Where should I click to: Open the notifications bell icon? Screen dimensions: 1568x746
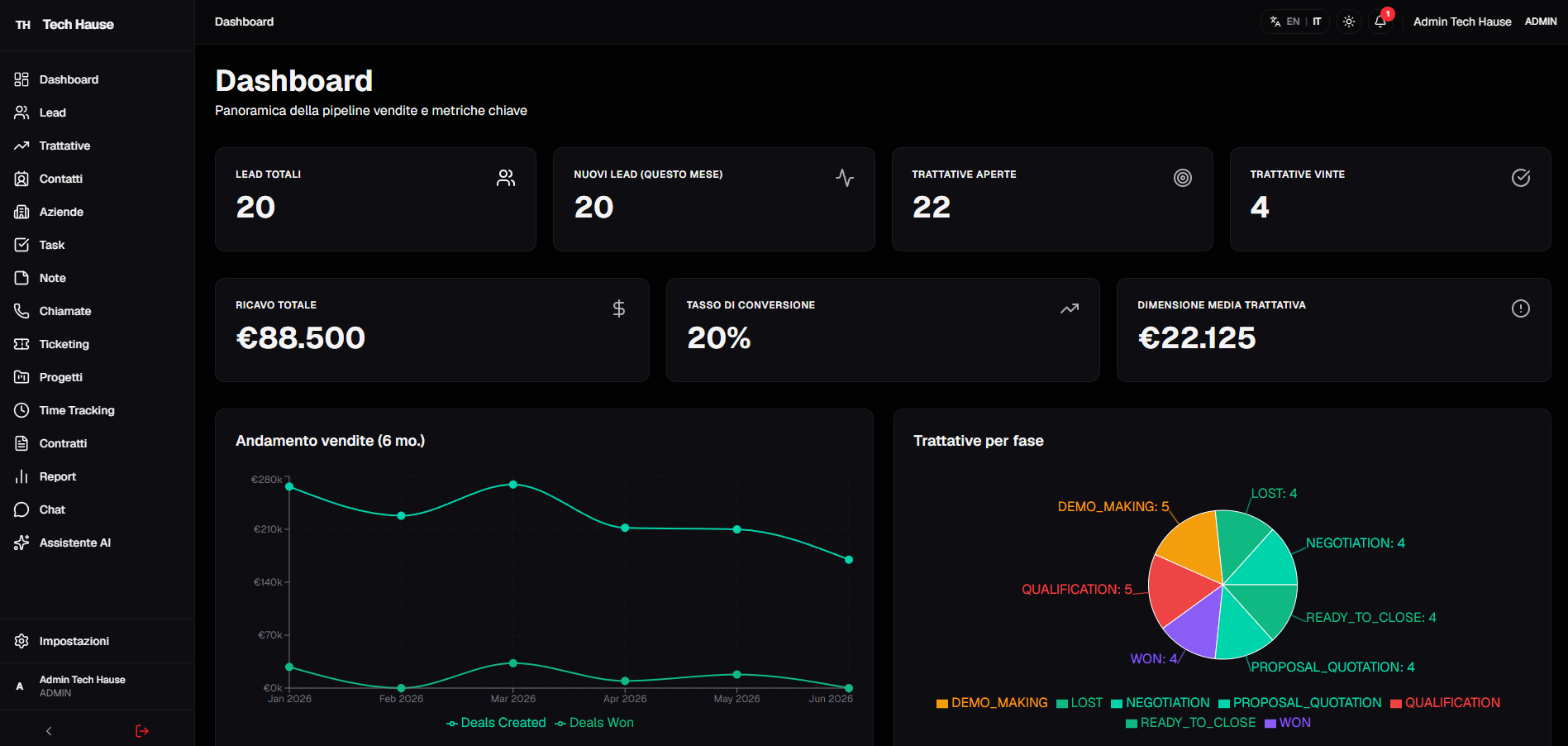click(x=1380, y=22)
